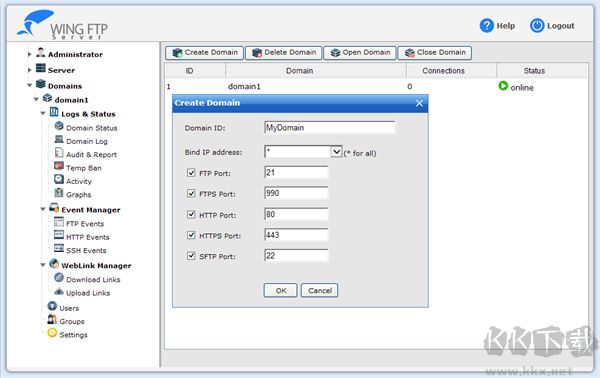Click OK in Create Domain dialog
This screenshot has width=600, height=378.
click(280, 290)
